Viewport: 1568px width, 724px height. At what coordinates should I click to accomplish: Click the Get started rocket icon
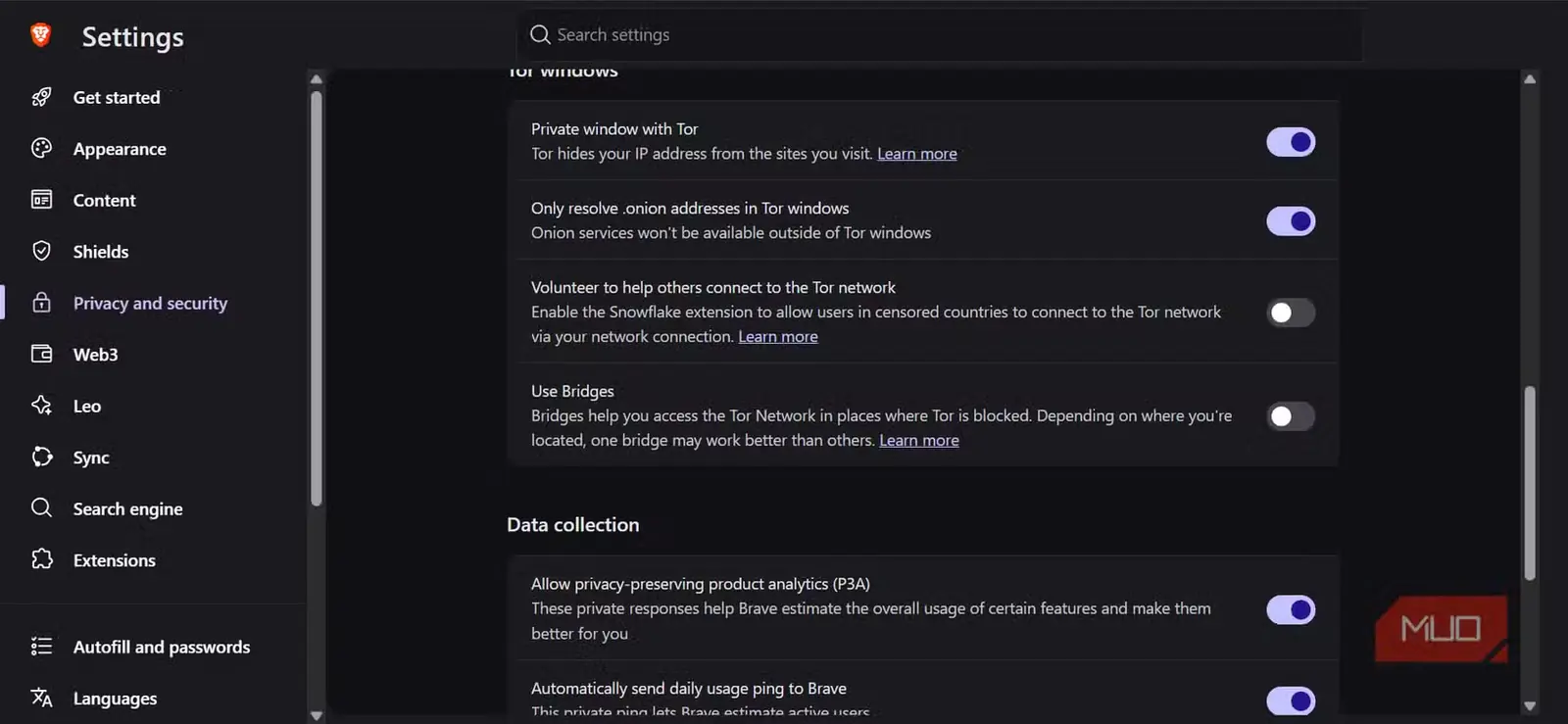[x=41, y=97]
